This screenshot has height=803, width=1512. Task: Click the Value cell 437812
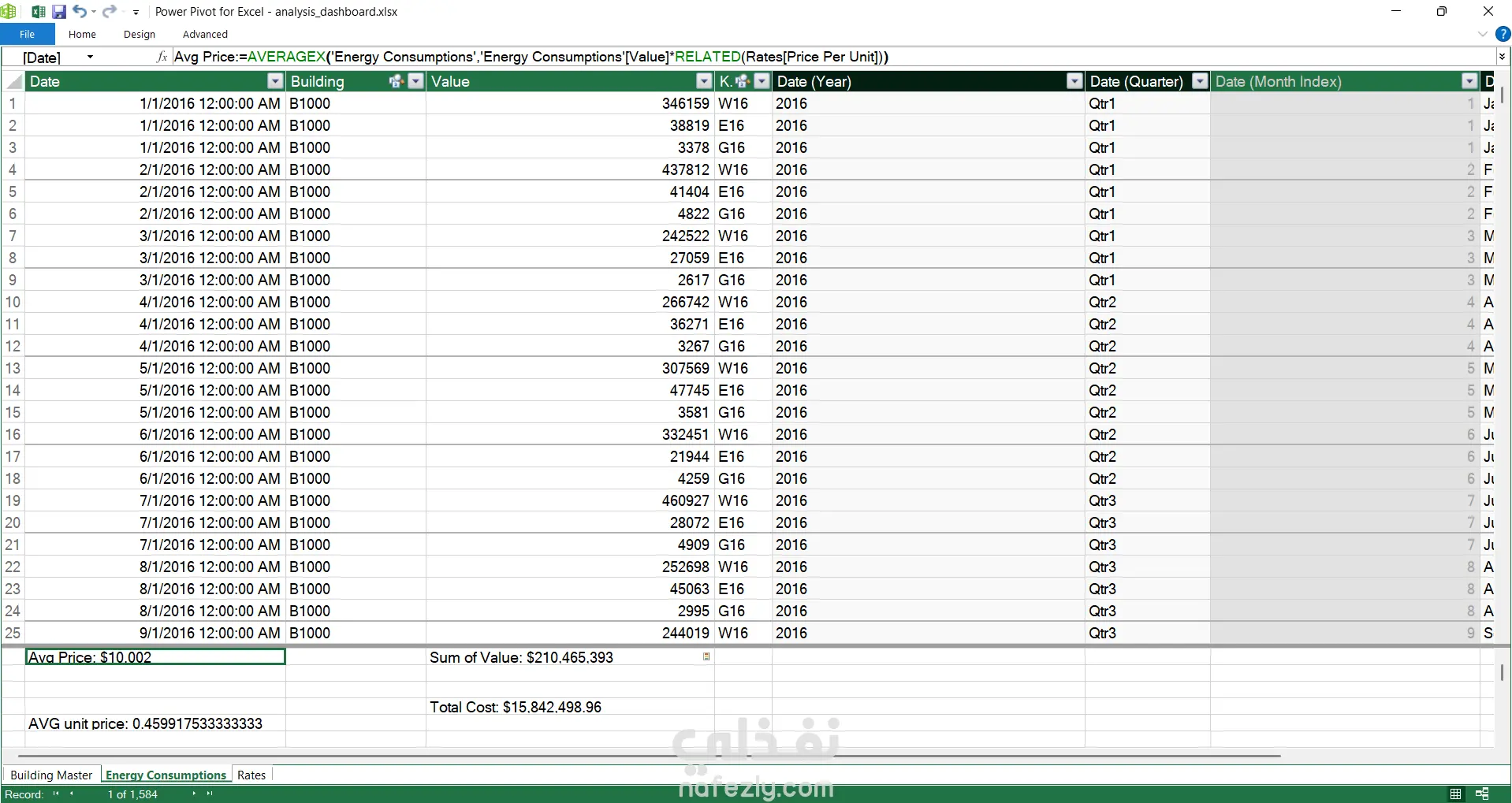coord(570,169)
